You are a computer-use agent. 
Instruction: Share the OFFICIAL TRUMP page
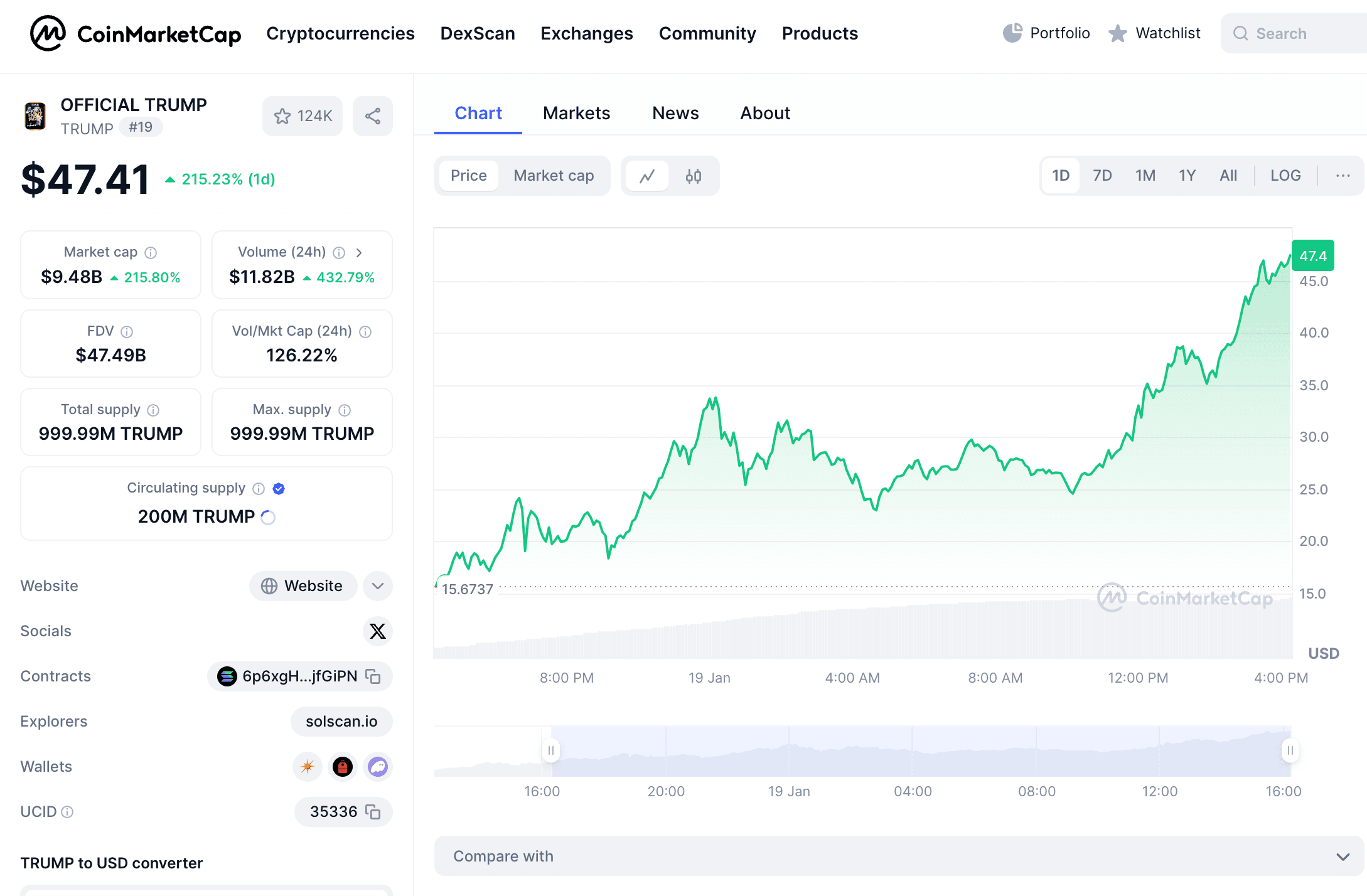point(373,115)
